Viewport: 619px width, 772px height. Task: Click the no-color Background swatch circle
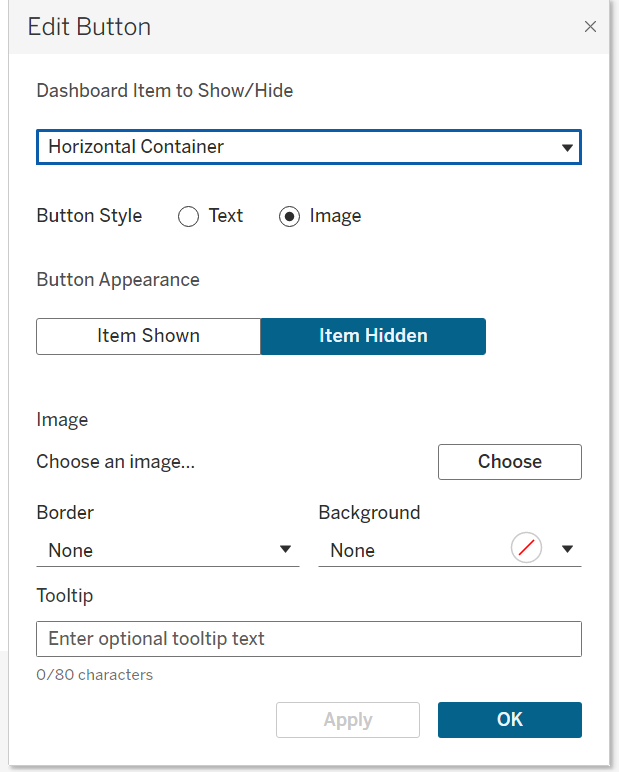click(526, 547)
